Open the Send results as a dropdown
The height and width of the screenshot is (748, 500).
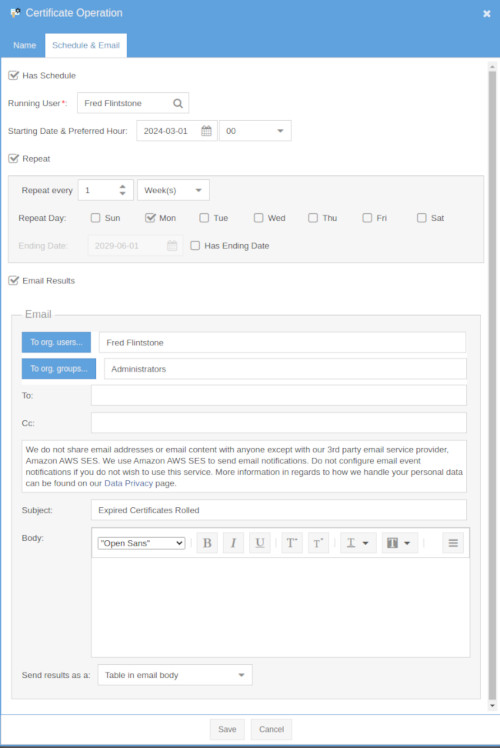coord(175,675)
